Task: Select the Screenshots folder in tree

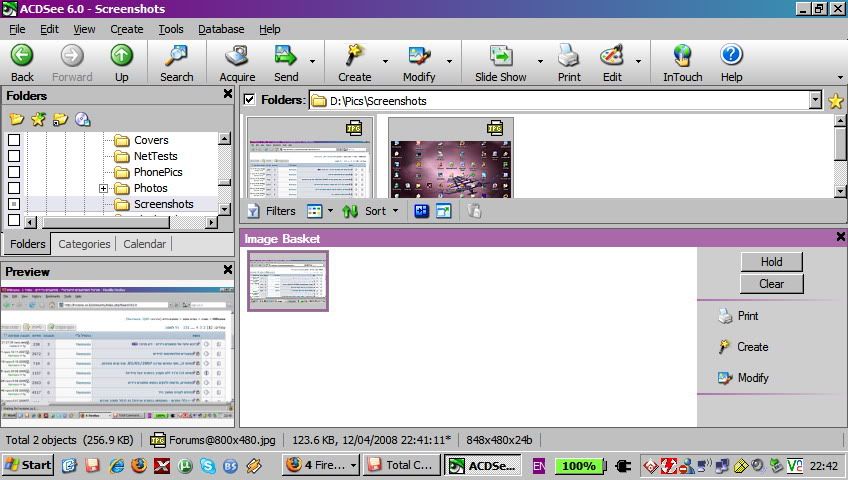Action: pos(163,204)
